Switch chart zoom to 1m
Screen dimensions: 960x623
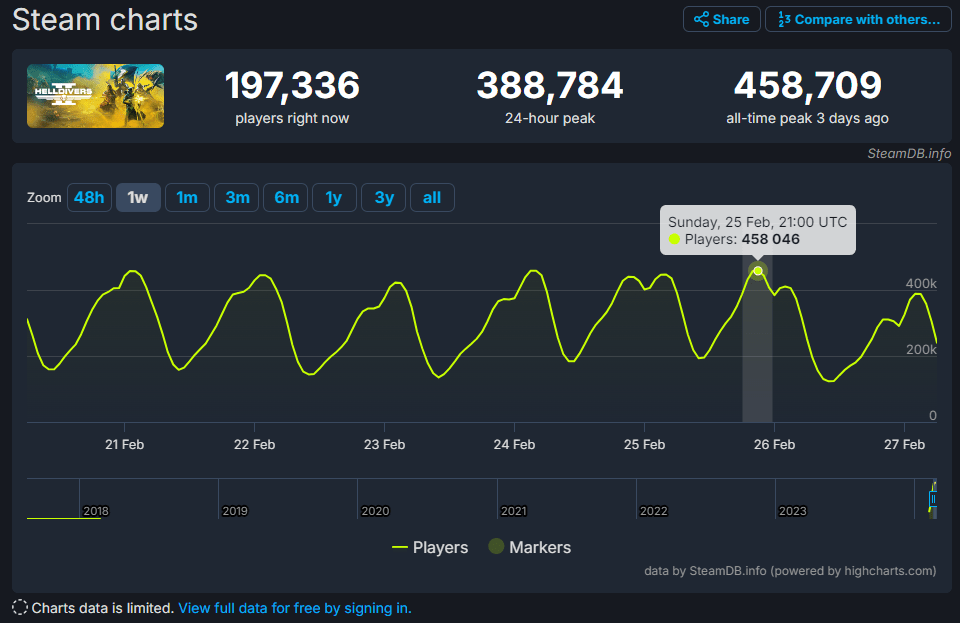[x=187, y=198]
